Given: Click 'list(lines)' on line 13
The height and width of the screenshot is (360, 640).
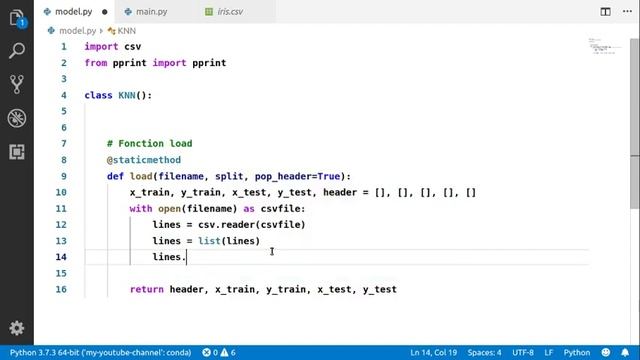Looking at the screenshot, I should pos(229,241).
